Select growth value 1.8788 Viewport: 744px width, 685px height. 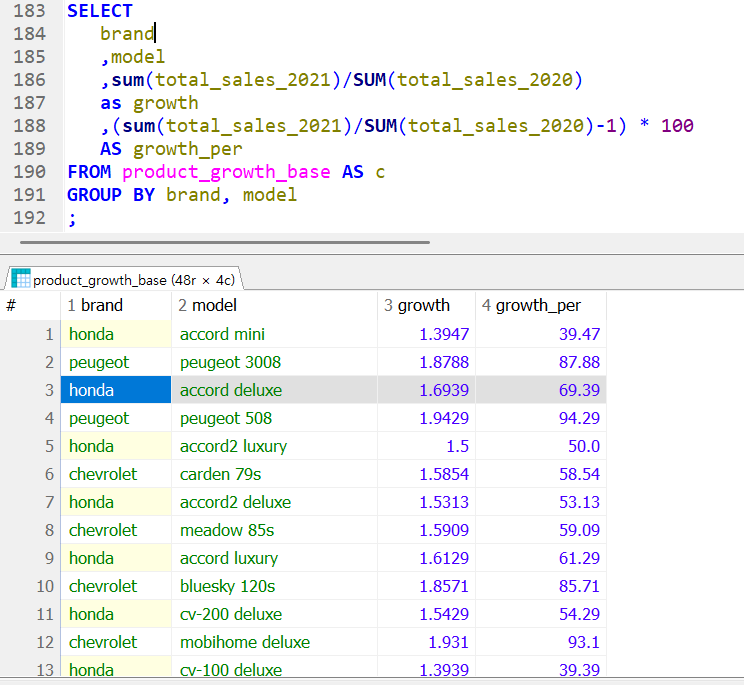pyautogui.click(x=427, y=362)
